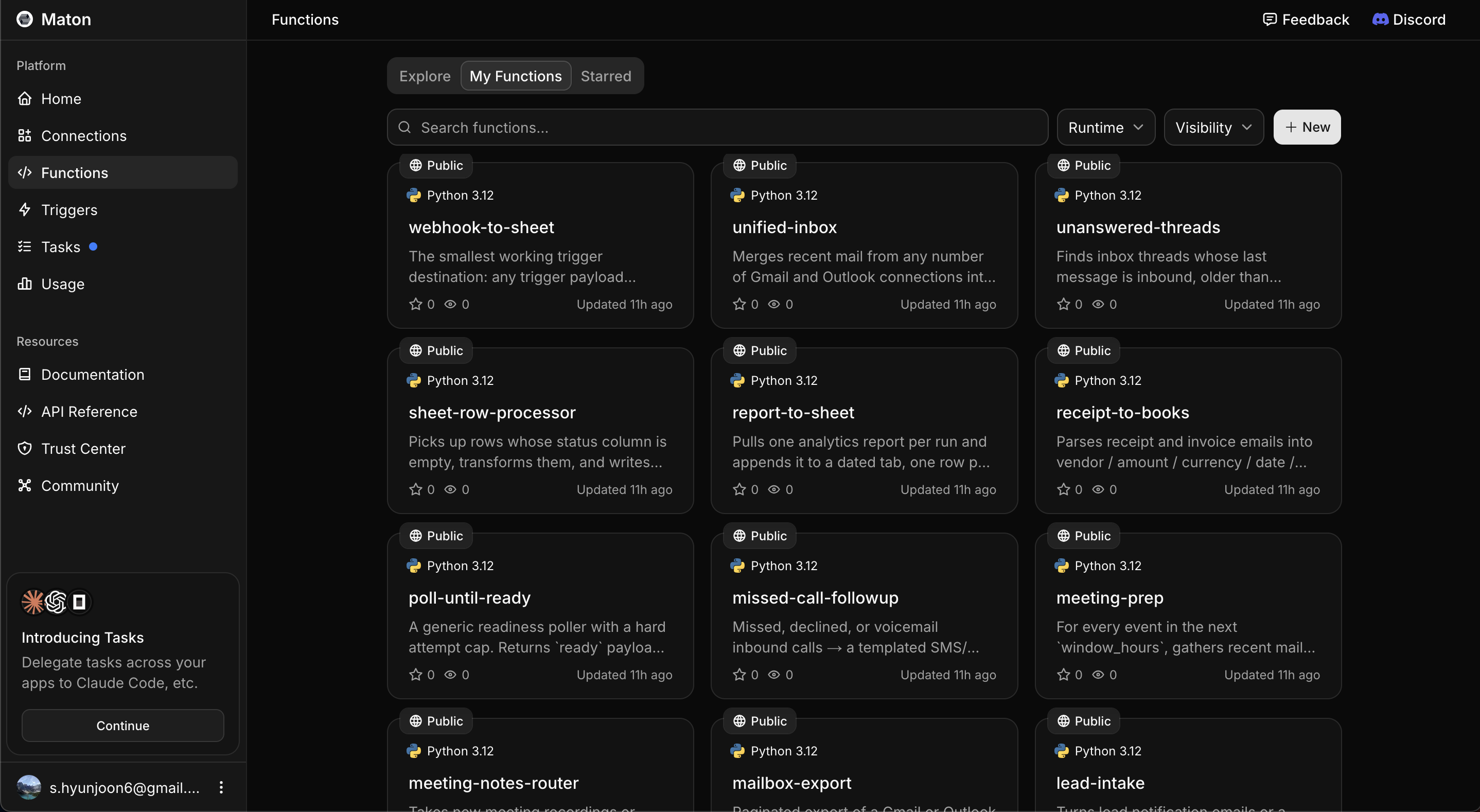Open Tasks in the sidebar
The width and height of the screenshot is (1480, 812).
[x=123, y=246]
